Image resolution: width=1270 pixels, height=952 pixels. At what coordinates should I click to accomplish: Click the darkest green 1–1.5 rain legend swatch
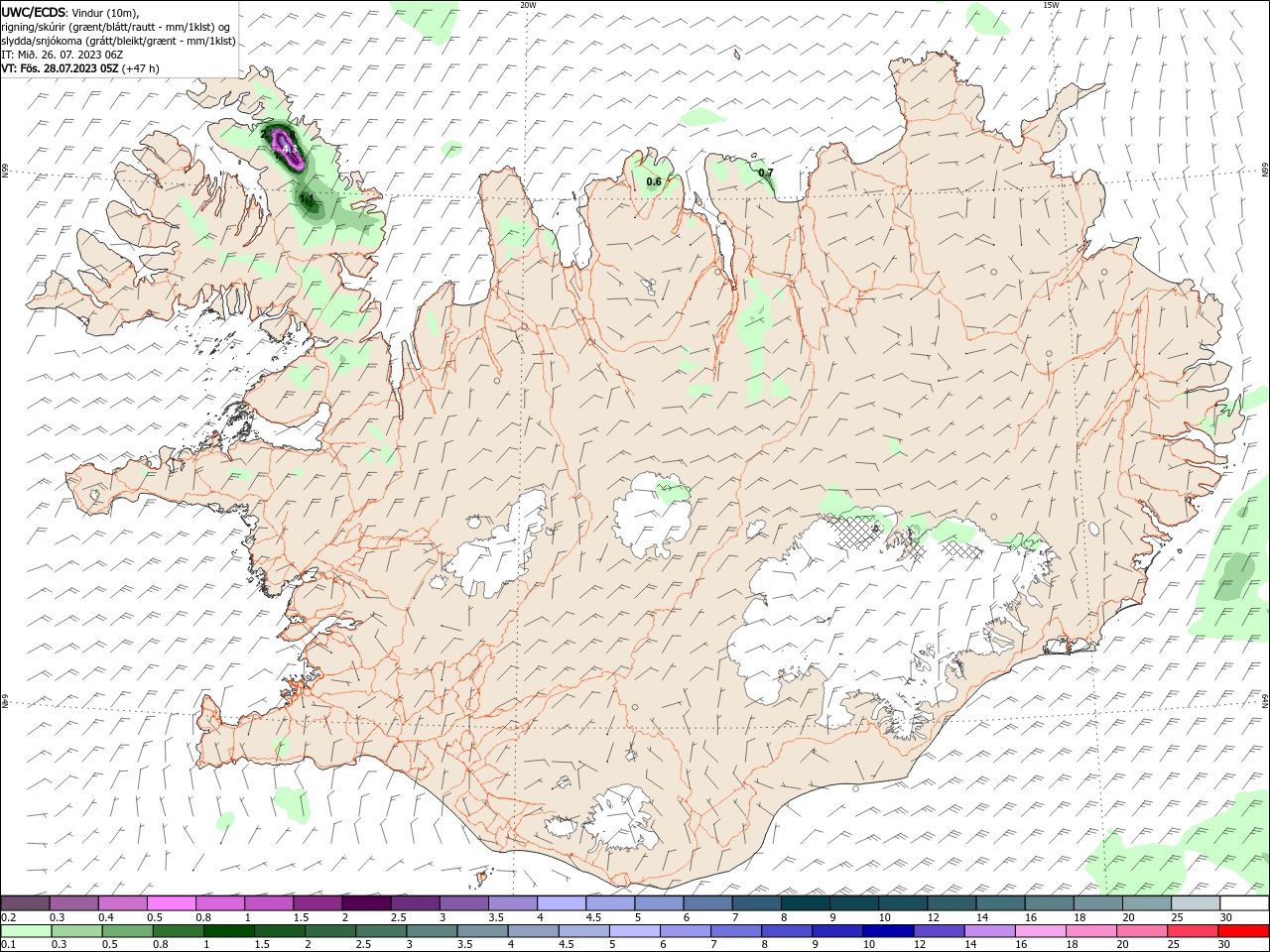click(229, 931)
